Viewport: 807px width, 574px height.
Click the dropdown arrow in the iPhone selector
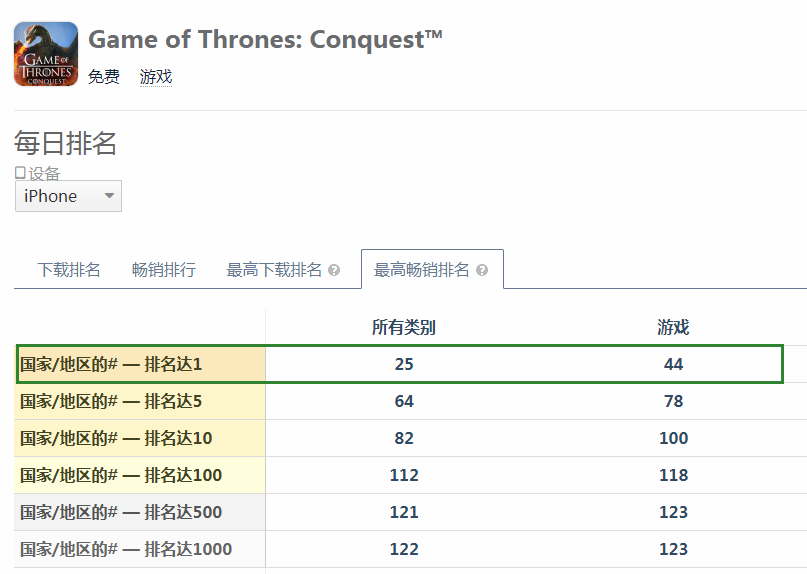pyautogui.click(x=109, y=196)
